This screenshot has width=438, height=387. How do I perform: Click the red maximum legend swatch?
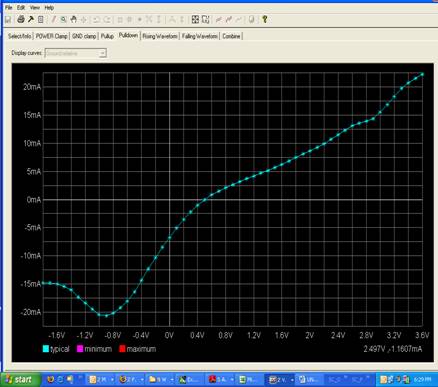pos(122,349)
